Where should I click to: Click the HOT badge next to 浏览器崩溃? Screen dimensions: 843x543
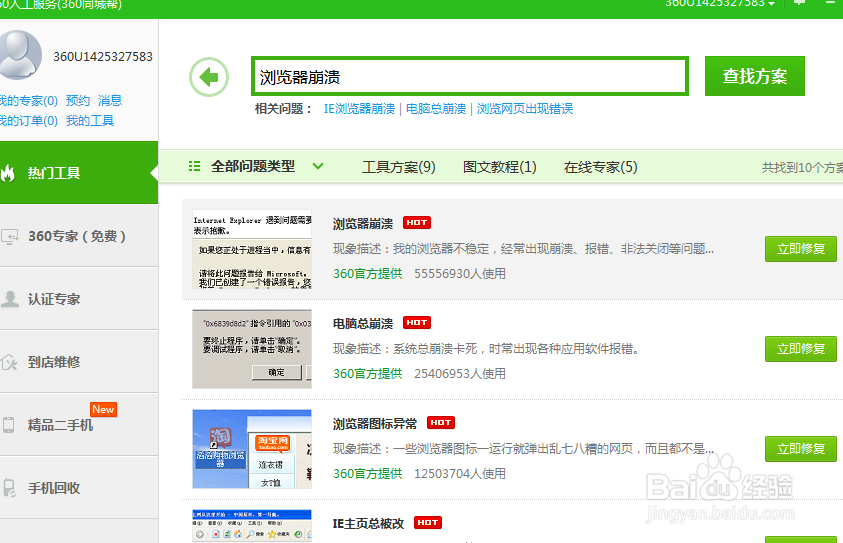417,223
